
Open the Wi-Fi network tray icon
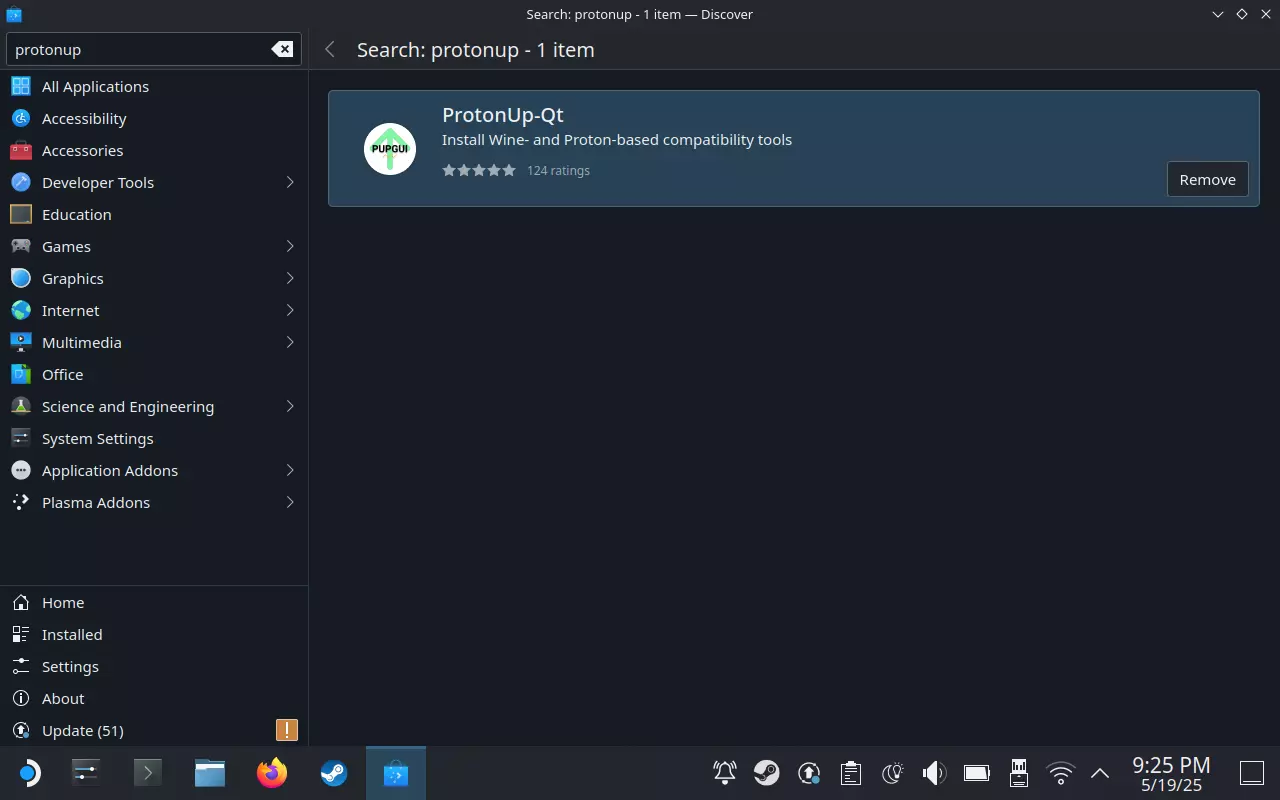1060,773
